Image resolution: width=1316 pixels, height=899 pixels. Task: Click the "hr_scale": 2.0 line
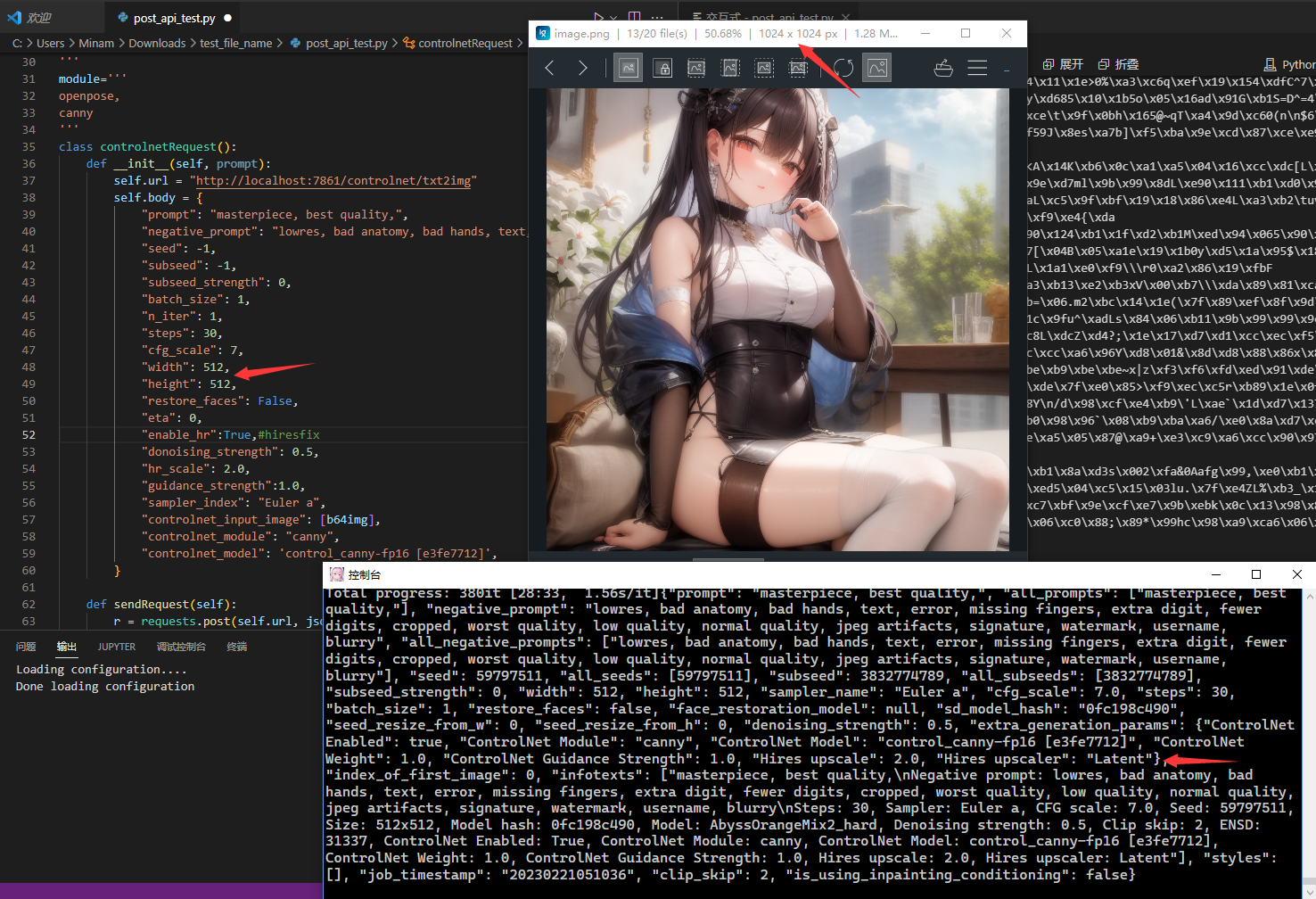195,468
